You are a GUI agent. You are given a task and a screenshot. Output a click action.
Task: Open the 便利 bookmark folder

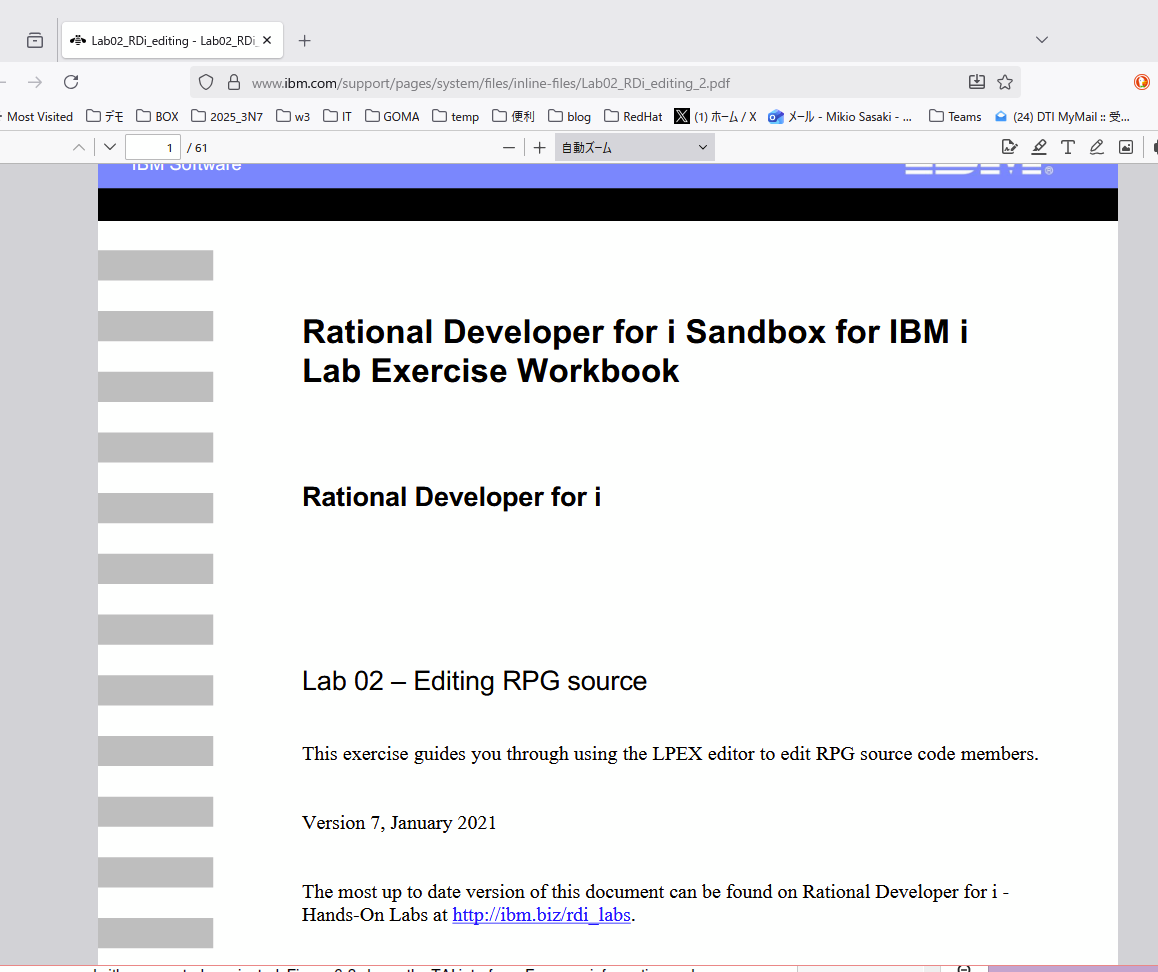click(x=513, y=117)
